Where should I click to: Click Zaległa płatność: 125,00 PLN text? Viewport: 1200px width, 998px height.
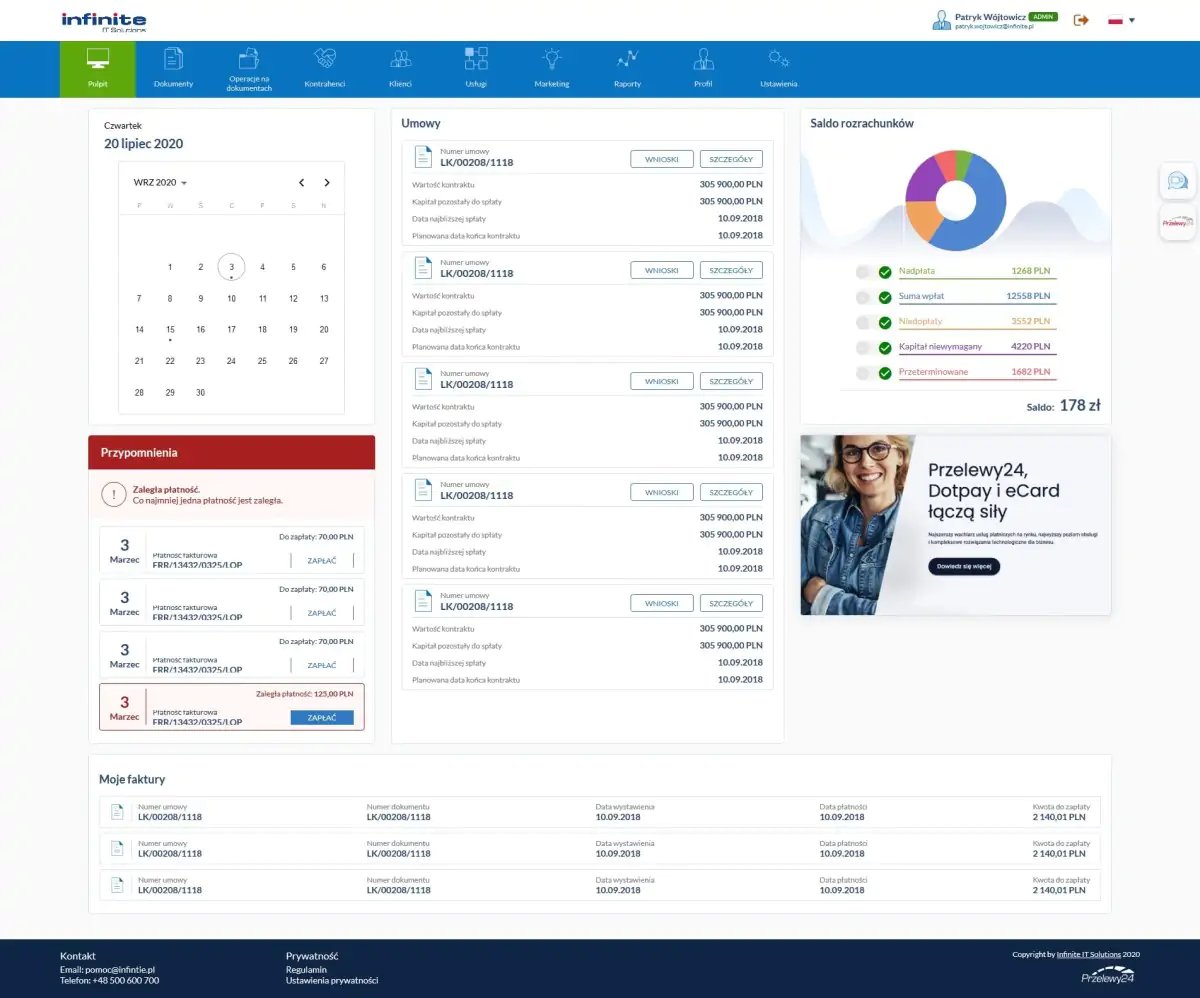coord(304,693)
